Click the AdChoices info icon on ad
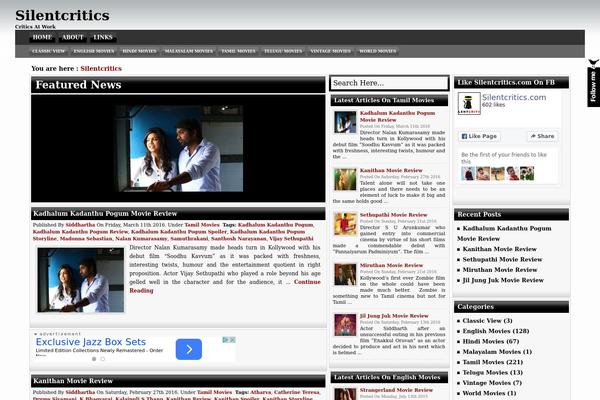 pos(226,340)
